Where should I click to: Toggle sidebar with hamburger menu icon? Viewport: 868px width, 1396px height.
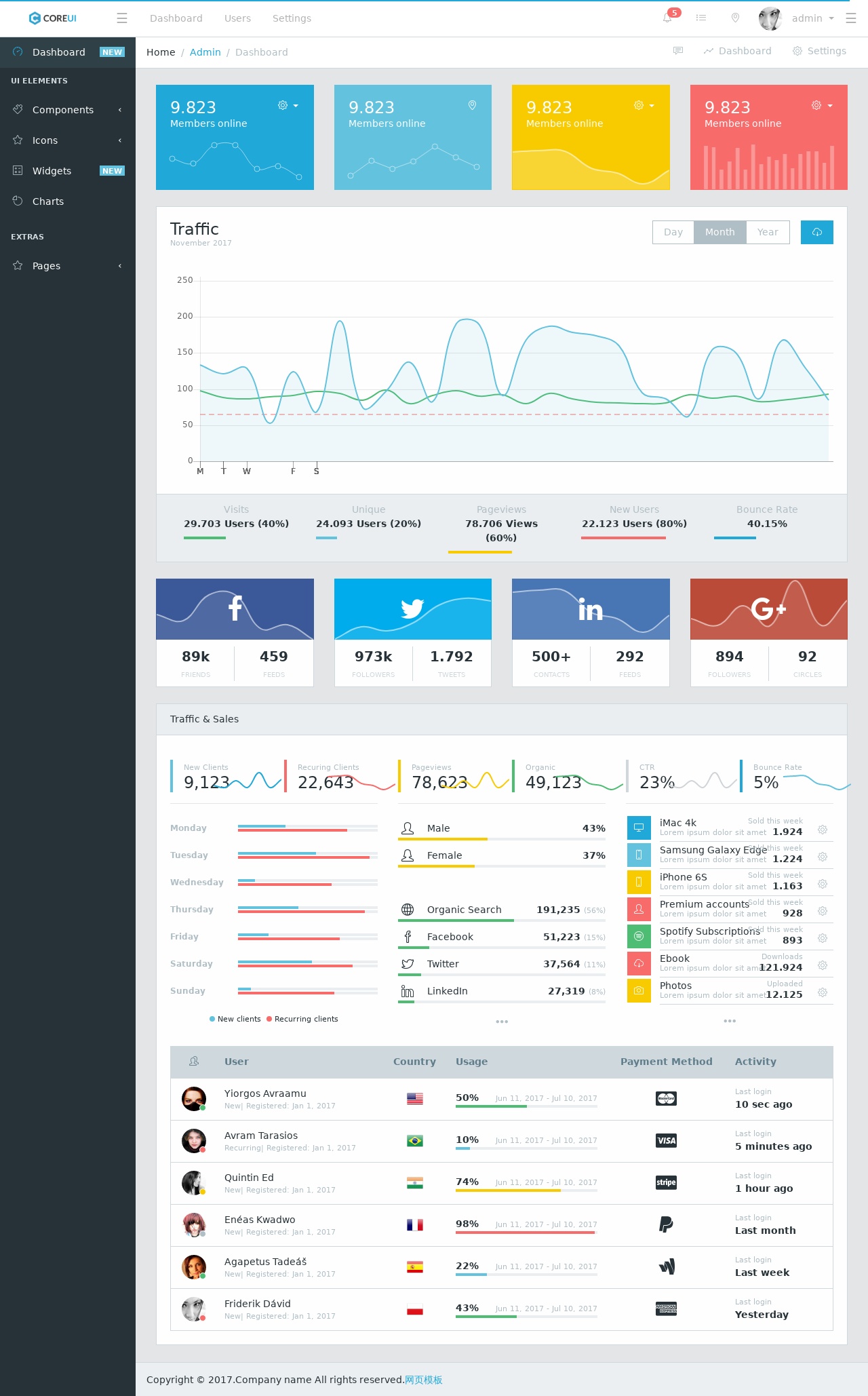click(122, 18)
